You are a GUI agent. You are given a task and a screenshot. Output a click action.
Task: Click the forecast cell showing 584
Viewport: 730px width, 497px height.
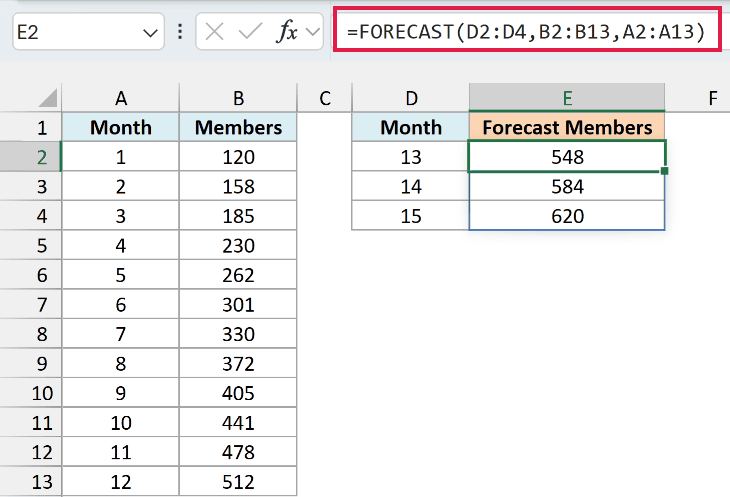tap(567, 186)
